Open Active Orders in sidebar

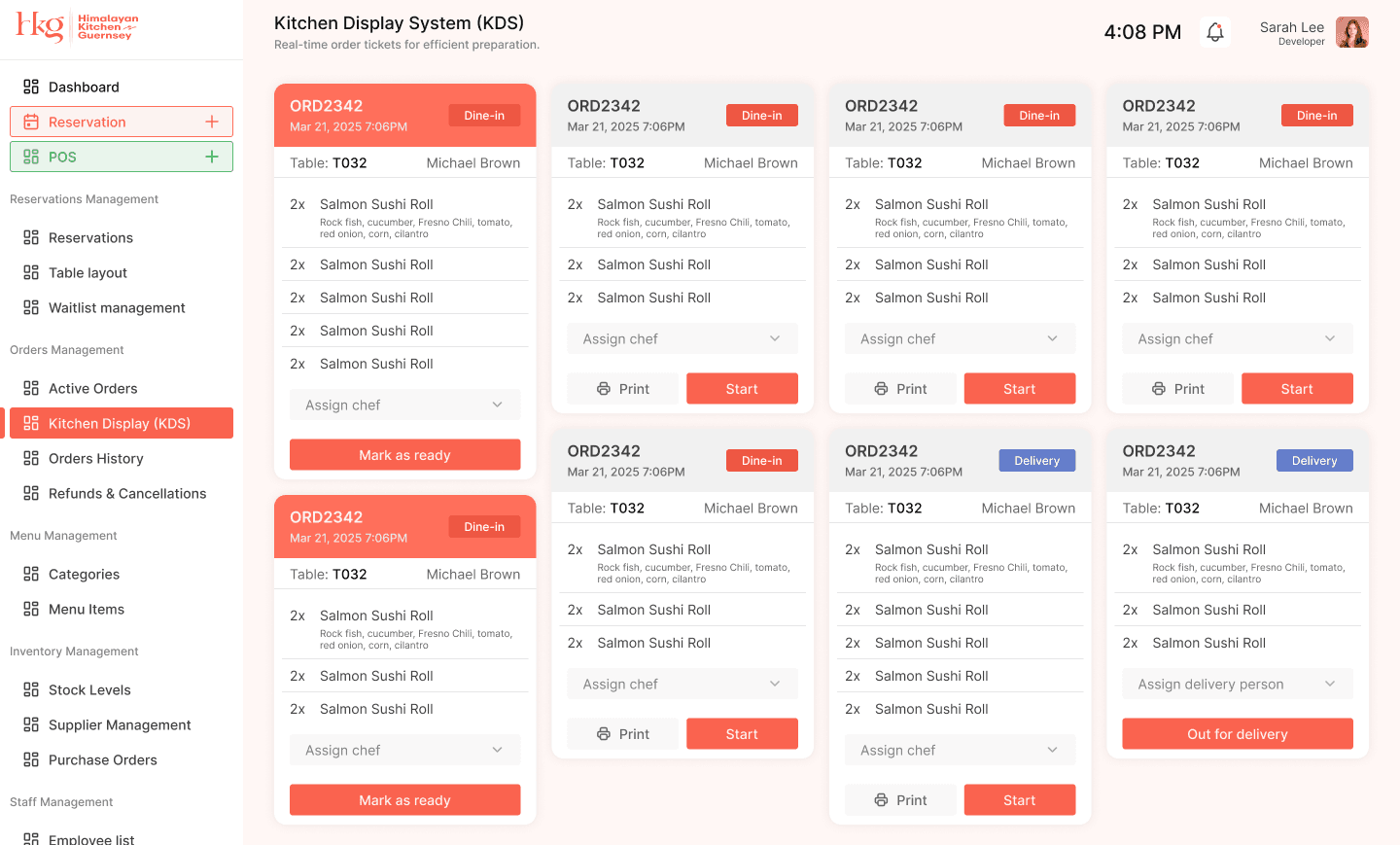pyautogui.click(x=93, y=388)
